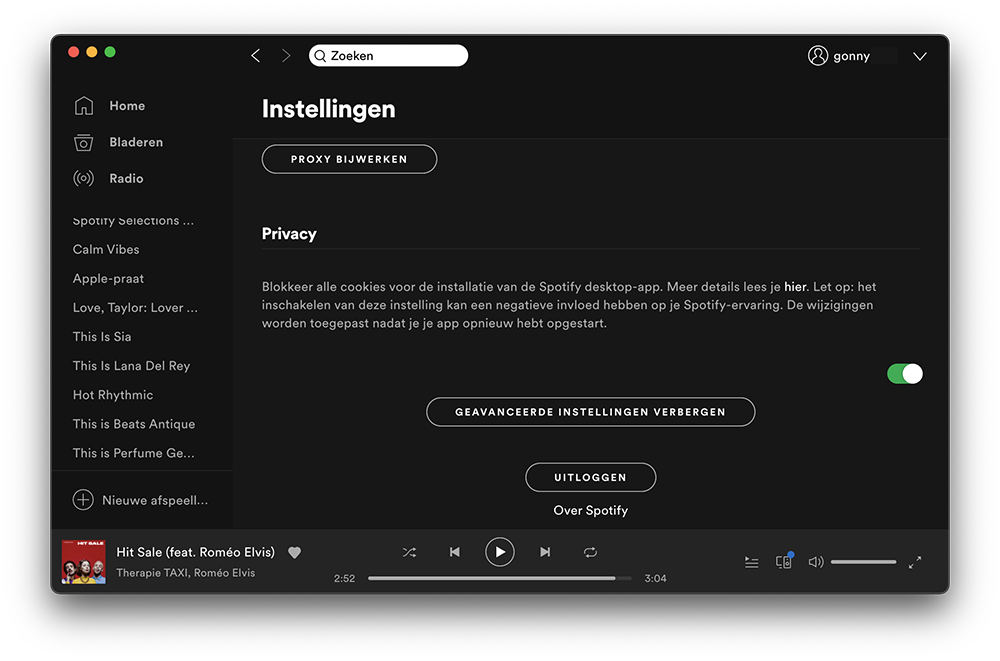The image size is (1000, 661).
Task: Open Bladeren in the sidebar
Action: pos(136,142)
